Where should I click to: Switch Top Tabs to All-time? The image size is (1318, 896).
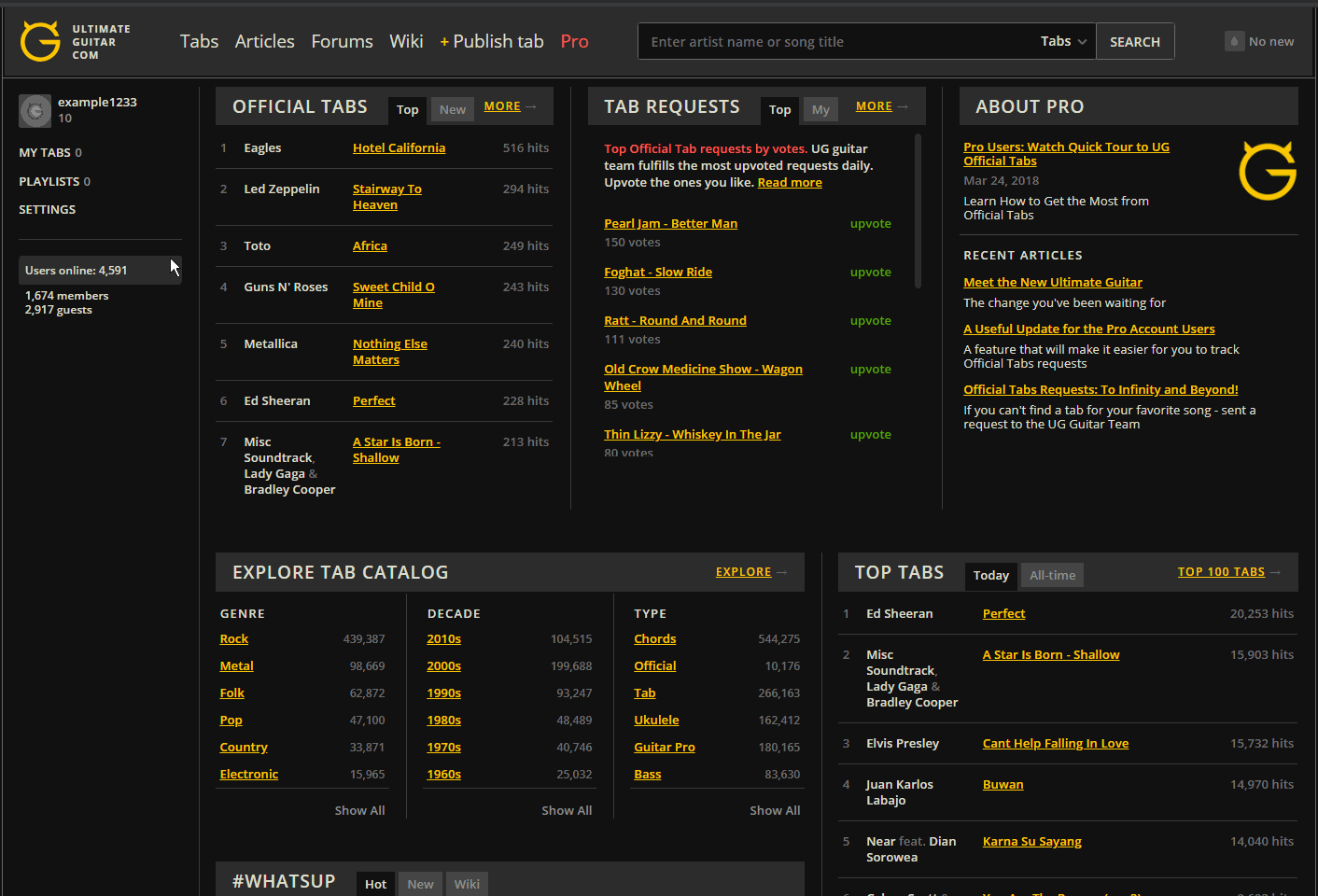click(1052, 576)
